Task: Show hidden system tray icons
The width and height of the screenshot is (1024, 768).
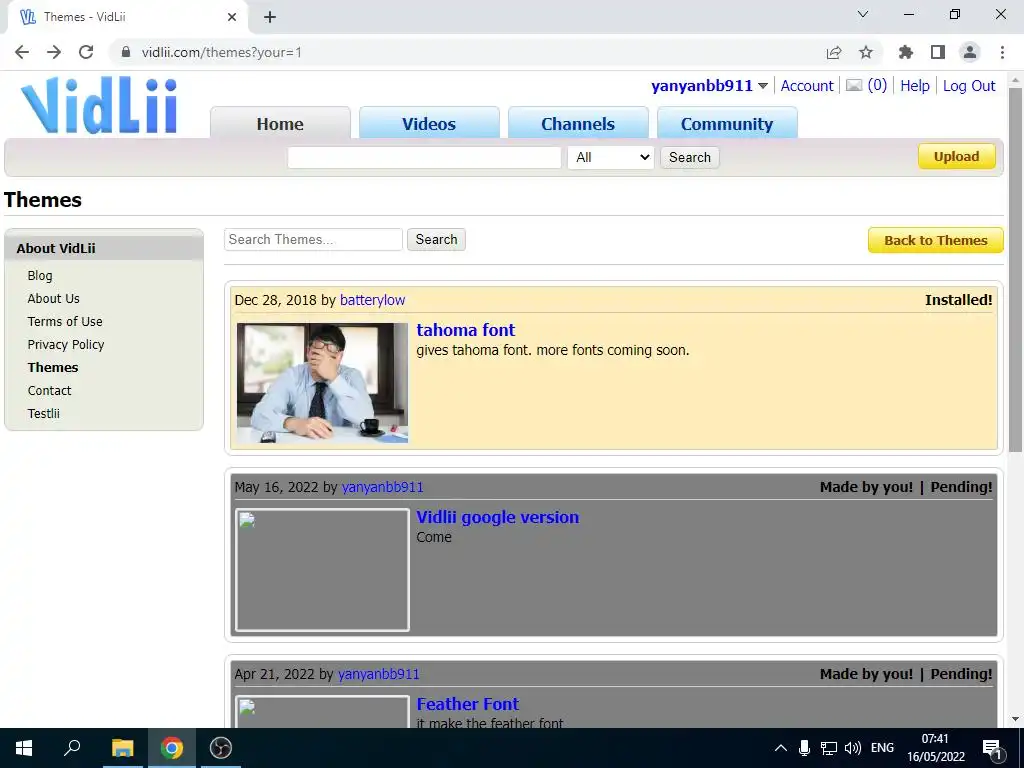Action: 780,748
